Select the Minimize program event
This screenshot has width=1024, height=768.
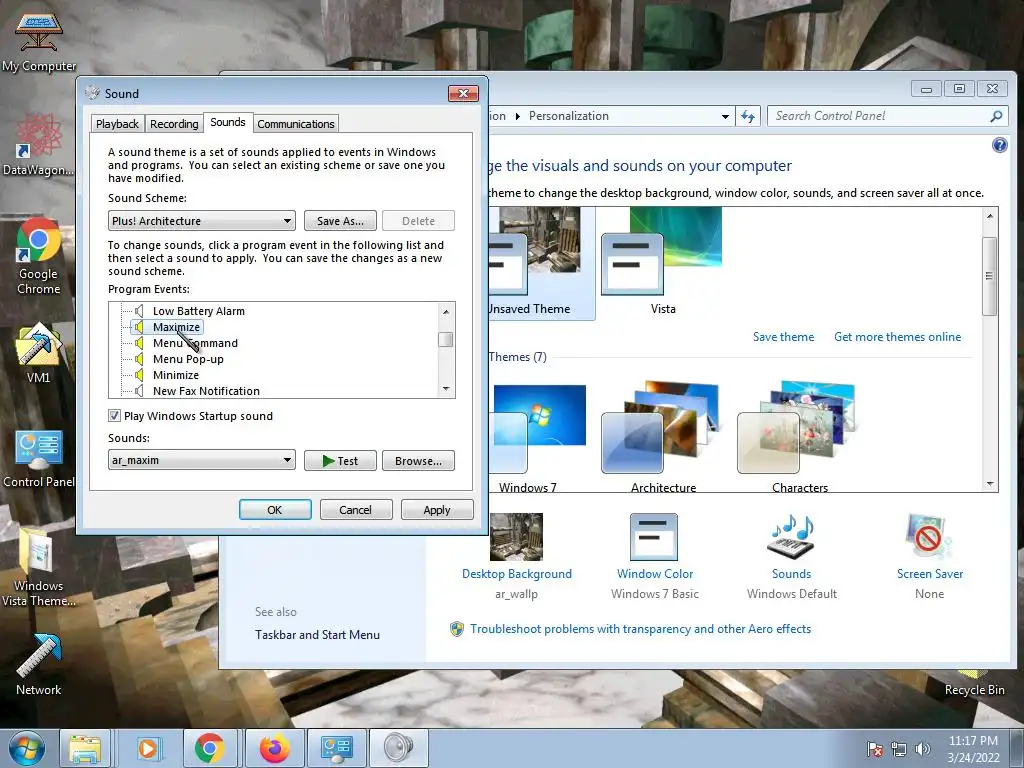[176, 375]
